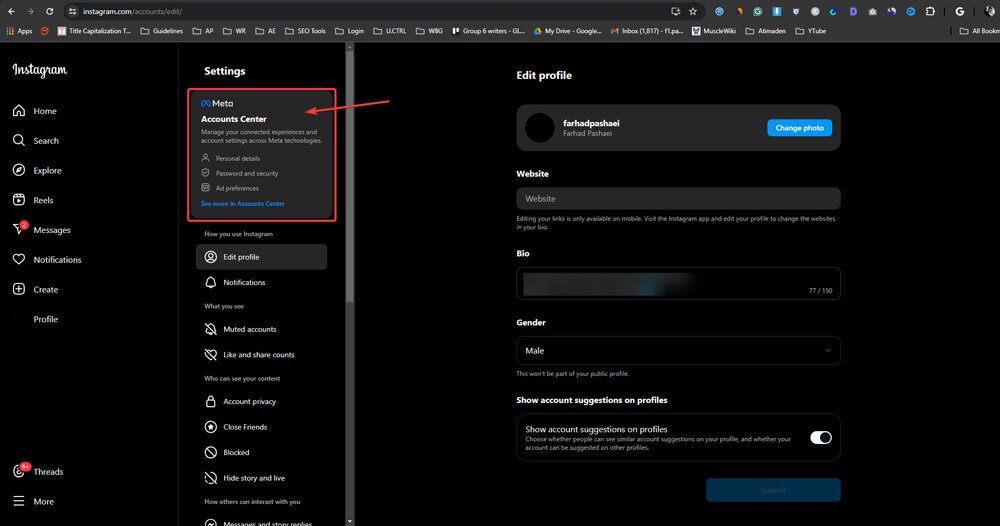Click the address bar URL
The height and width of the screenshot is (526, 1000).
coord(132,11)
